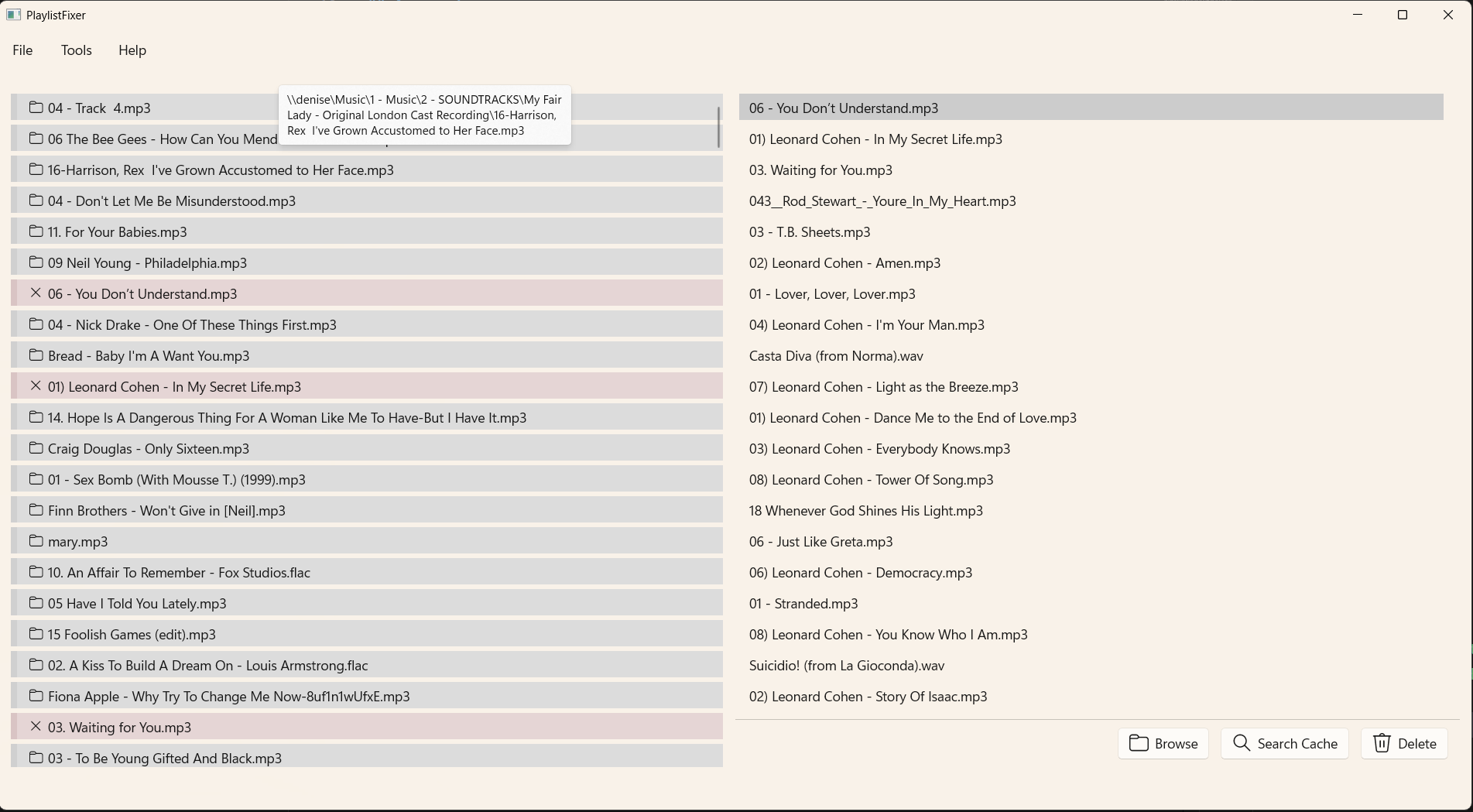Select Casta Diva (from Norma).wav in results
The image size is (1473, 812).
[x=836, y=356]
